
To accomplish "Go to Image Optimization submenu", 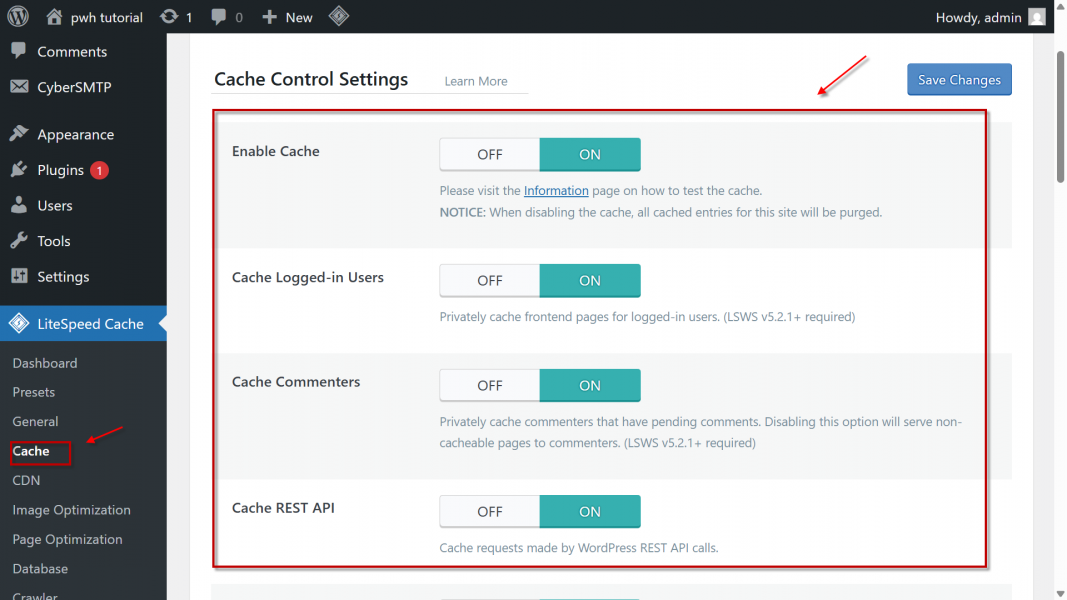I will pyautogui.click(x=71, y=510).
